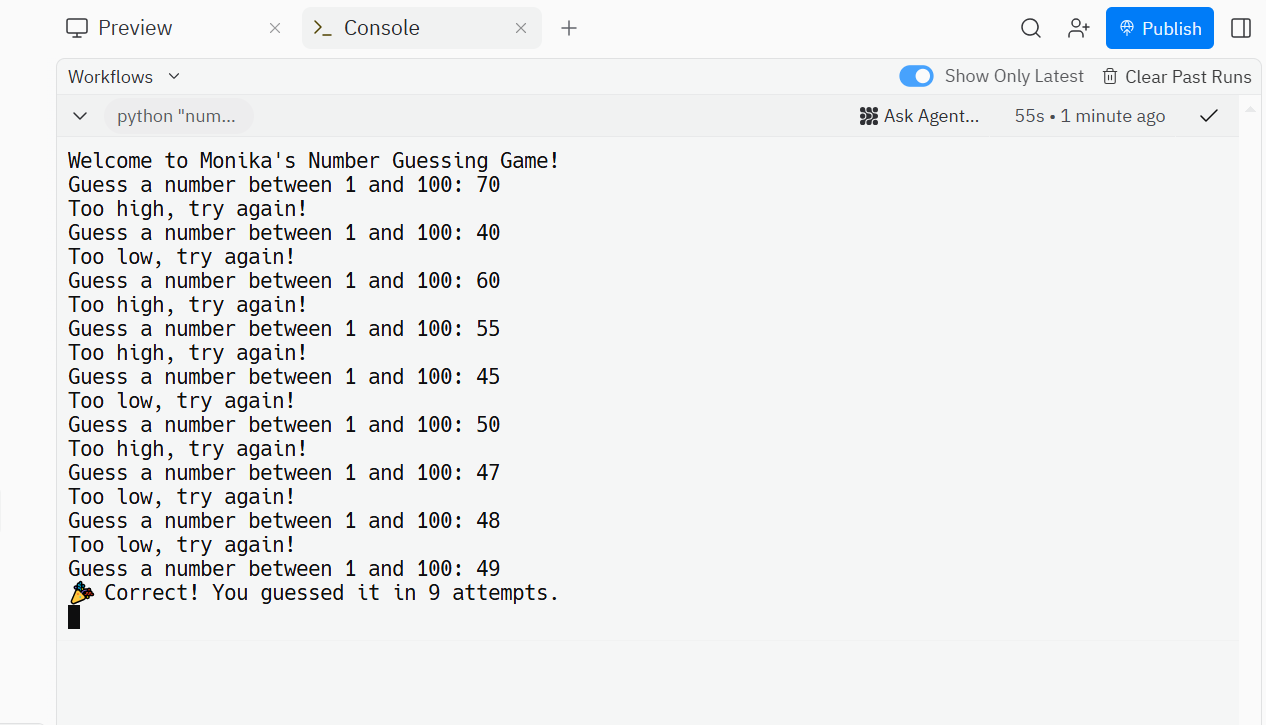The height and width of the screenshot is (725, 1266).
Task: Click Clear Past Runs
Action: click(x=1188, y=76)
